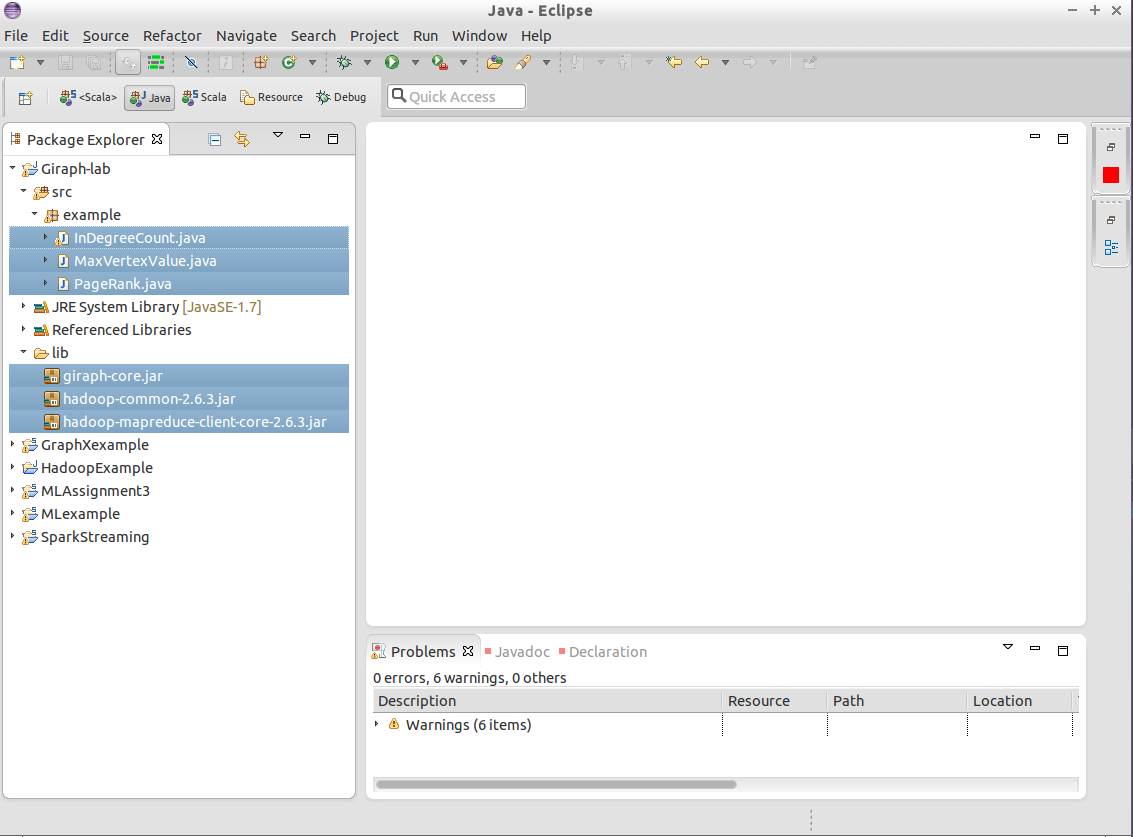Go to Last Edit Location
The width and height of the screenshot is (1133, 837).
click(x=674, y=62)
